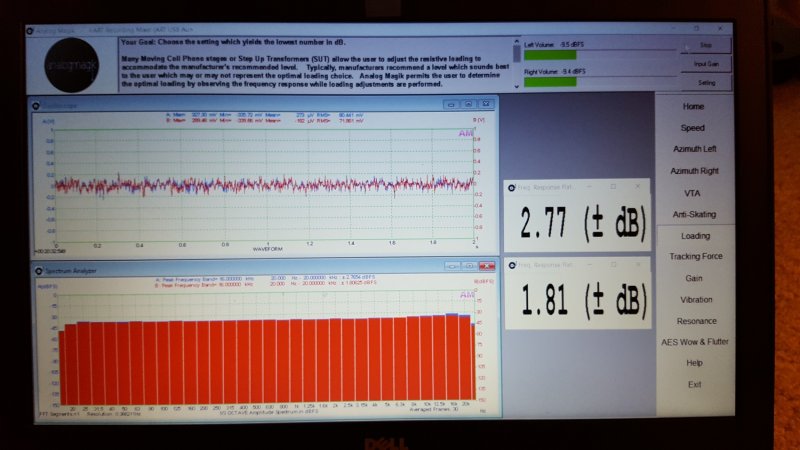Open the VTA test
Viewport: 800px width, 450px height.
pos(692,193)
